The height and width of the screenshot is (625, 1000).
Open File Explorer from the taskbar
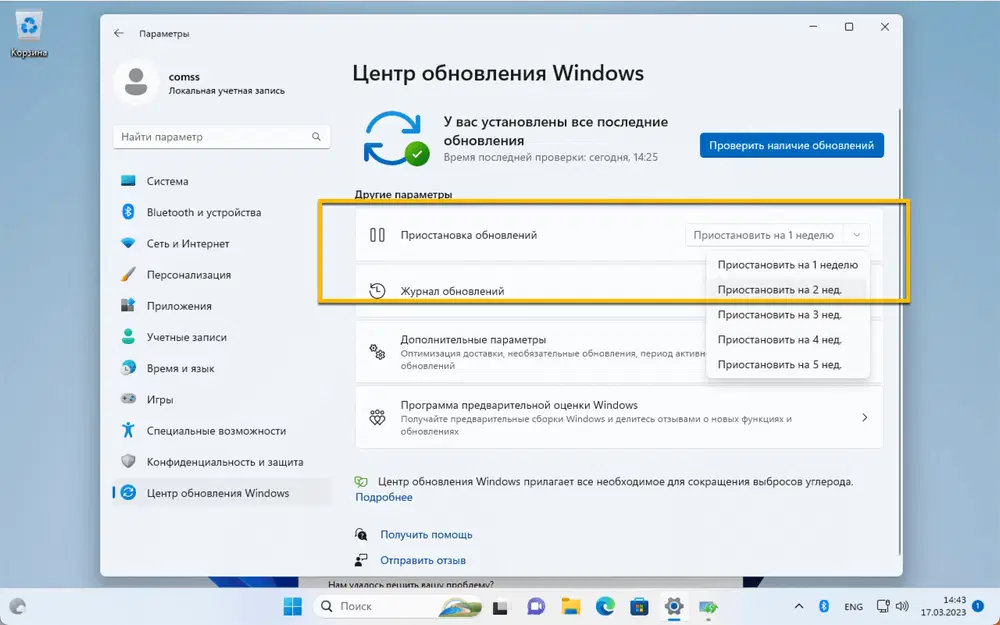click(x=570, y=606)
